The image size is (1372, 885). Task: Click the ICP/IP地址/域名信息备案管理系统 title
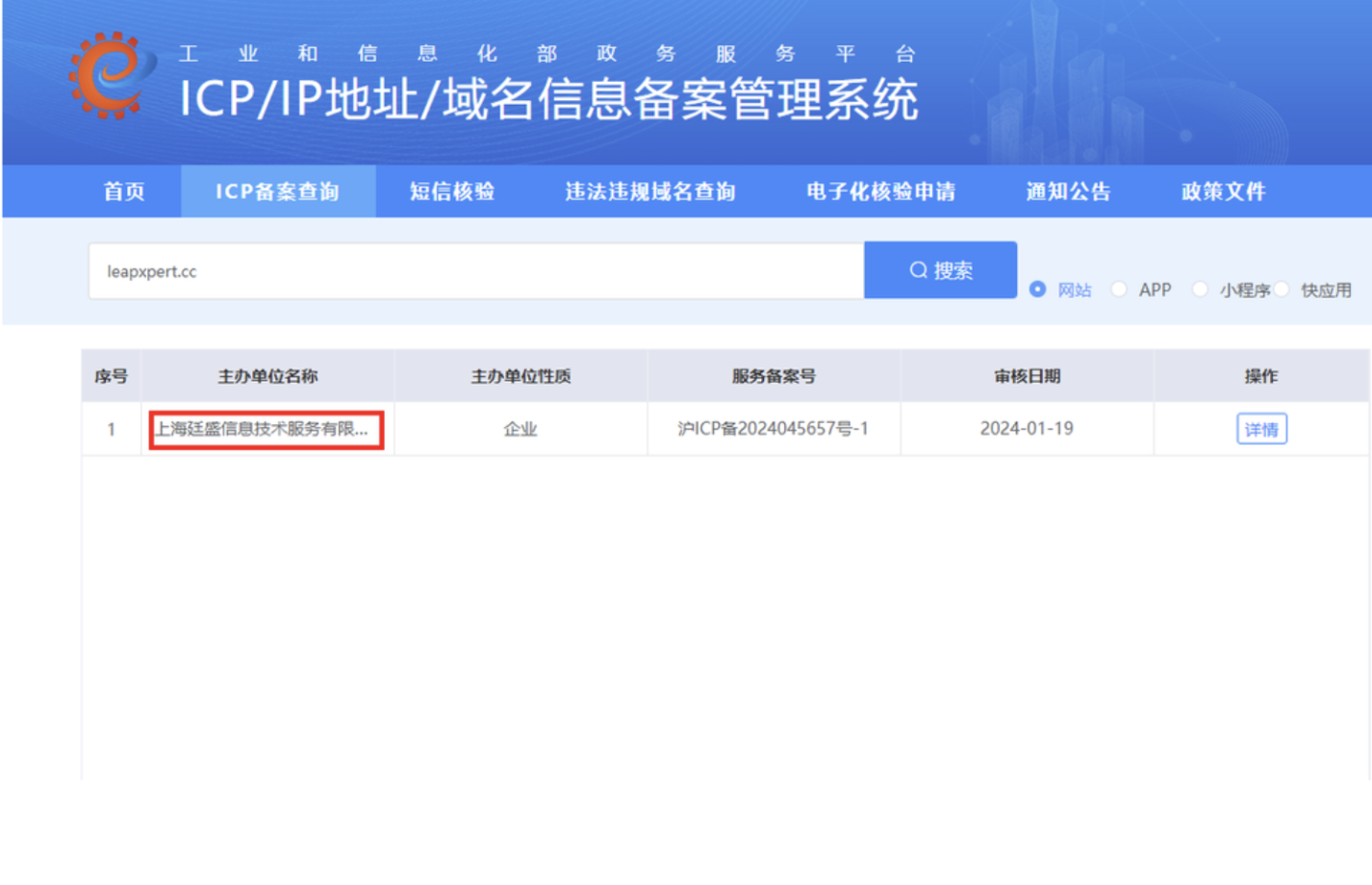(549, 99)
